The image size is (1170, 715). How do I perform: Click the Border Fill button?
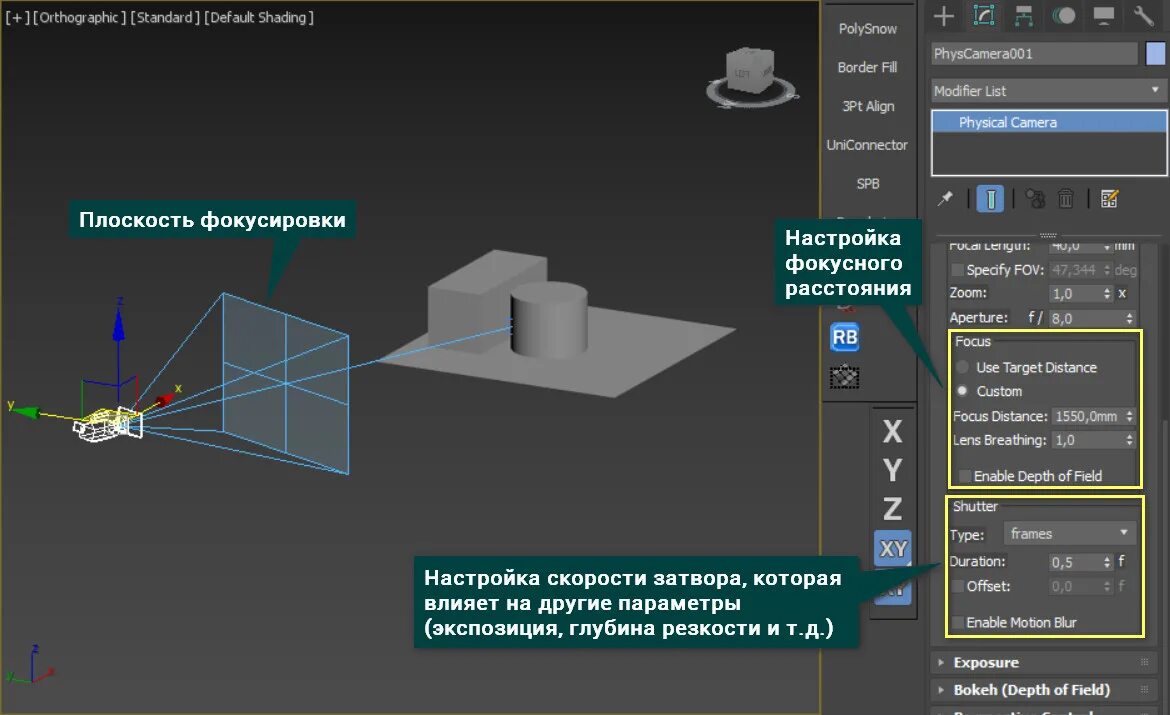(868, 67)
